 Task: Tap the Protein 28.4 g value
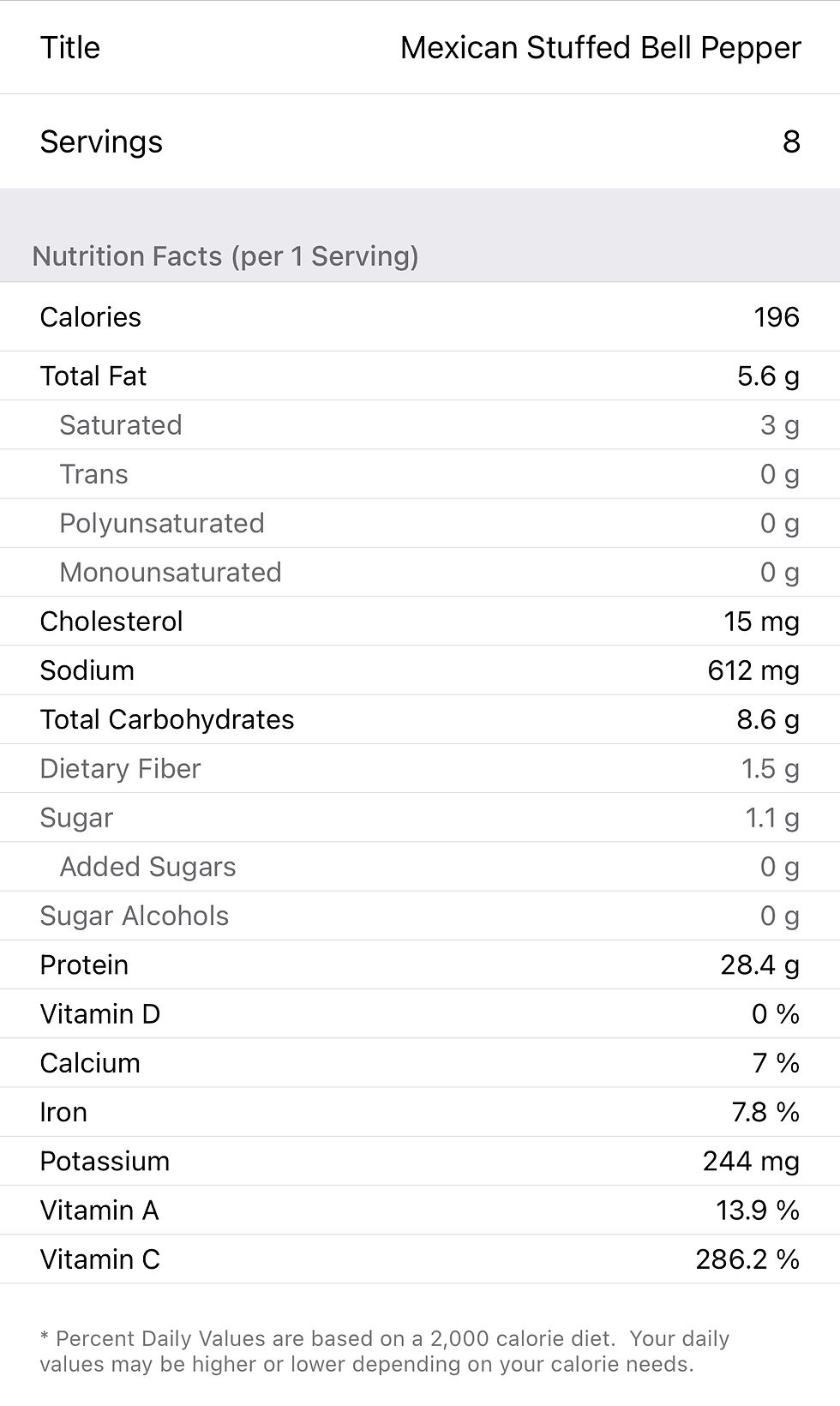point(759,965)
